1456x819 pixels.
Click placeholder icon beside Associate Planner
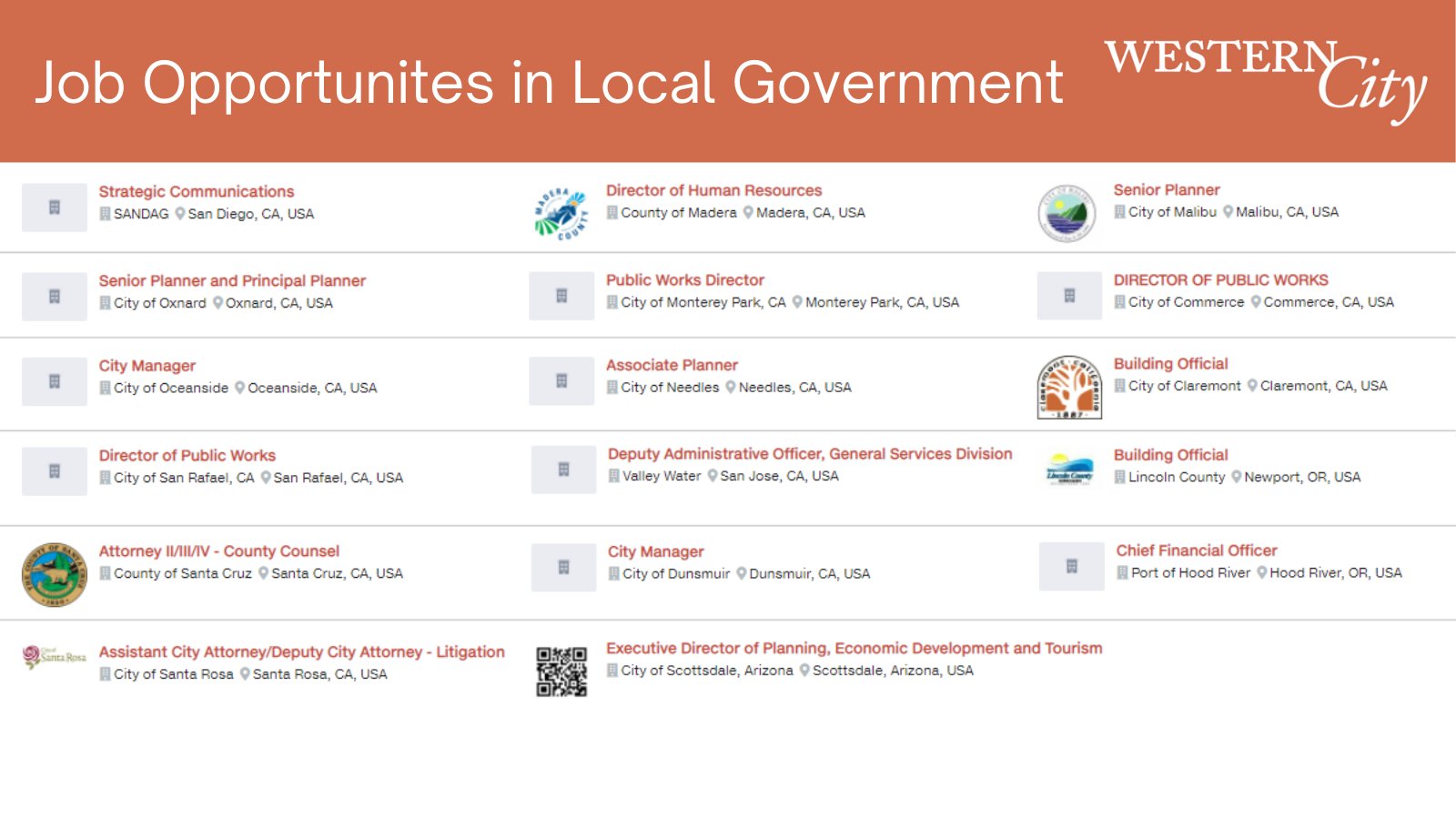click(x=561, y=380)
